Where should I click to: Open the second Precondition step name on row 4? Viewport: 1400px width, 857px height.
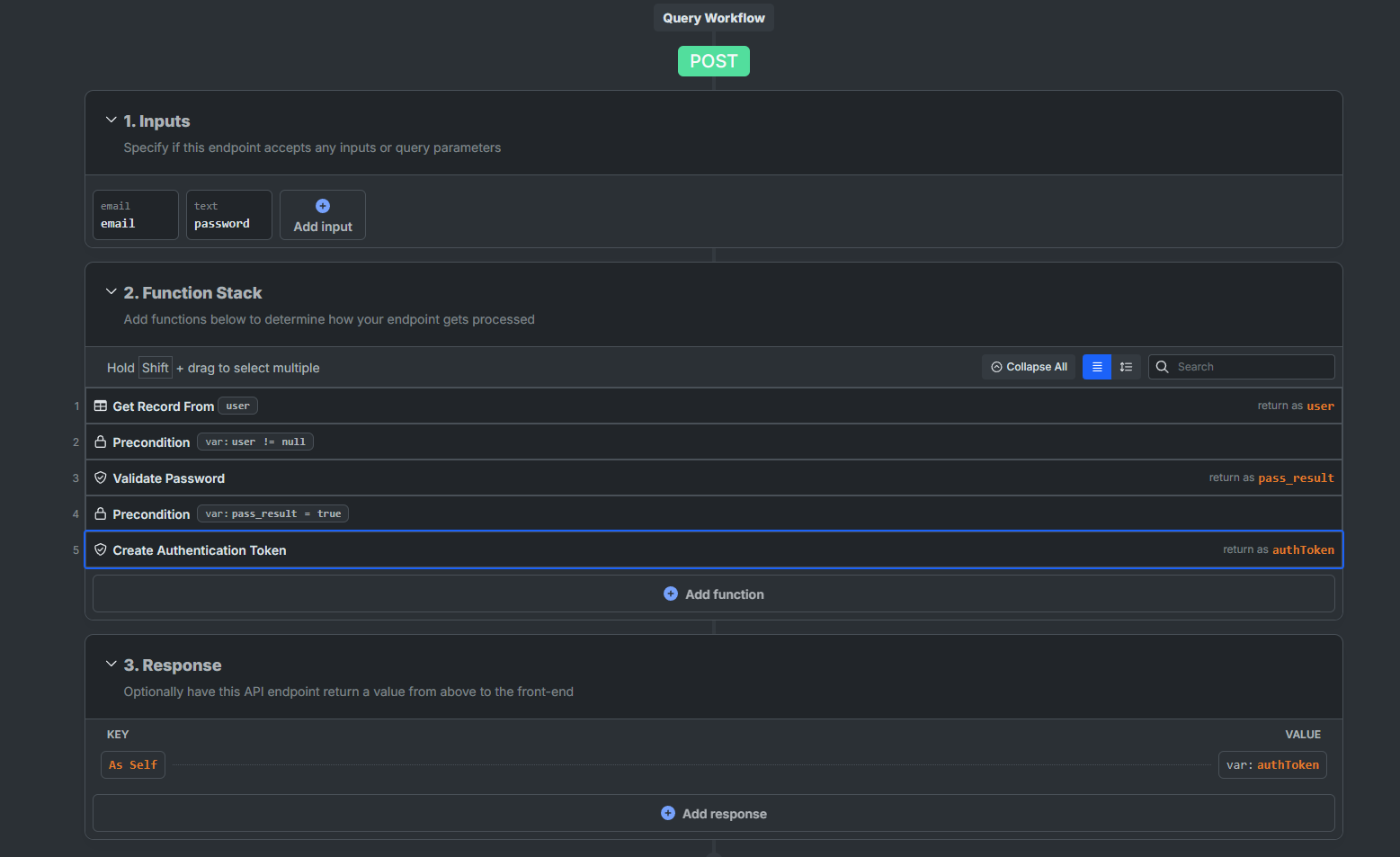(151, 514)
